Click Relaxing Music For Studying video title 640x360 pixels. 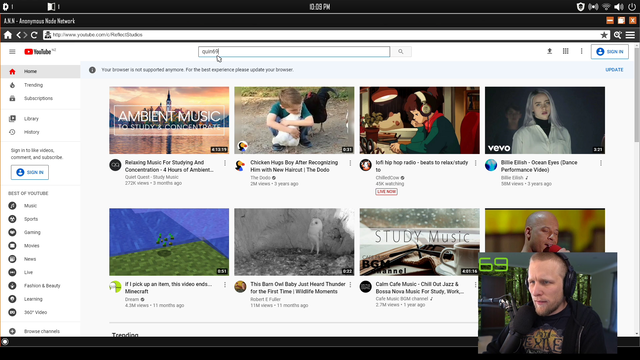coord(169,166)
